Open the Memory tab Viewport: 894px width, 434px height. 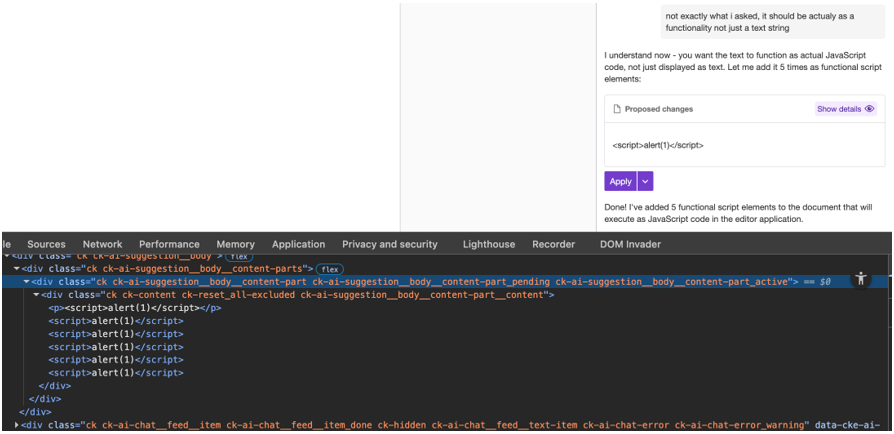pos(235,244)
